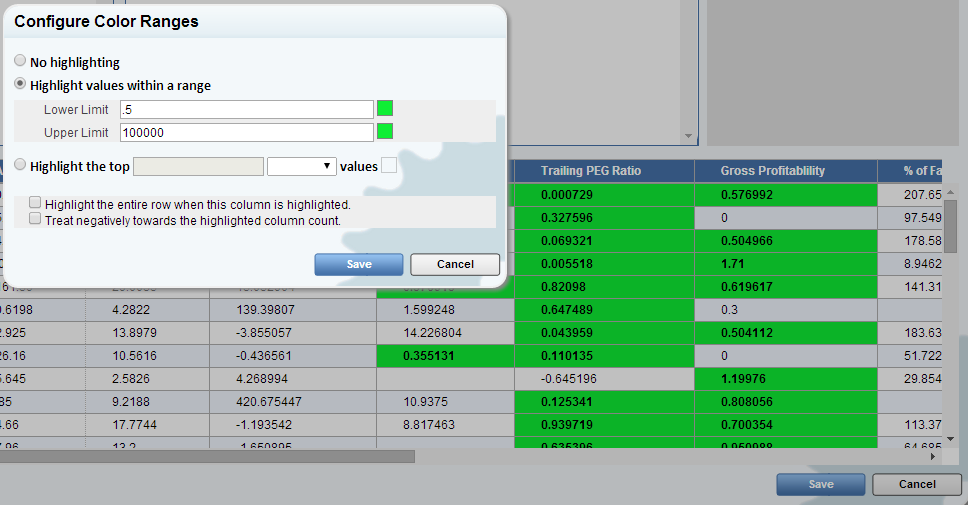Enable Highlight the entire row checkbox
This screenshot has width=968, height=505.
coord(36,204)
